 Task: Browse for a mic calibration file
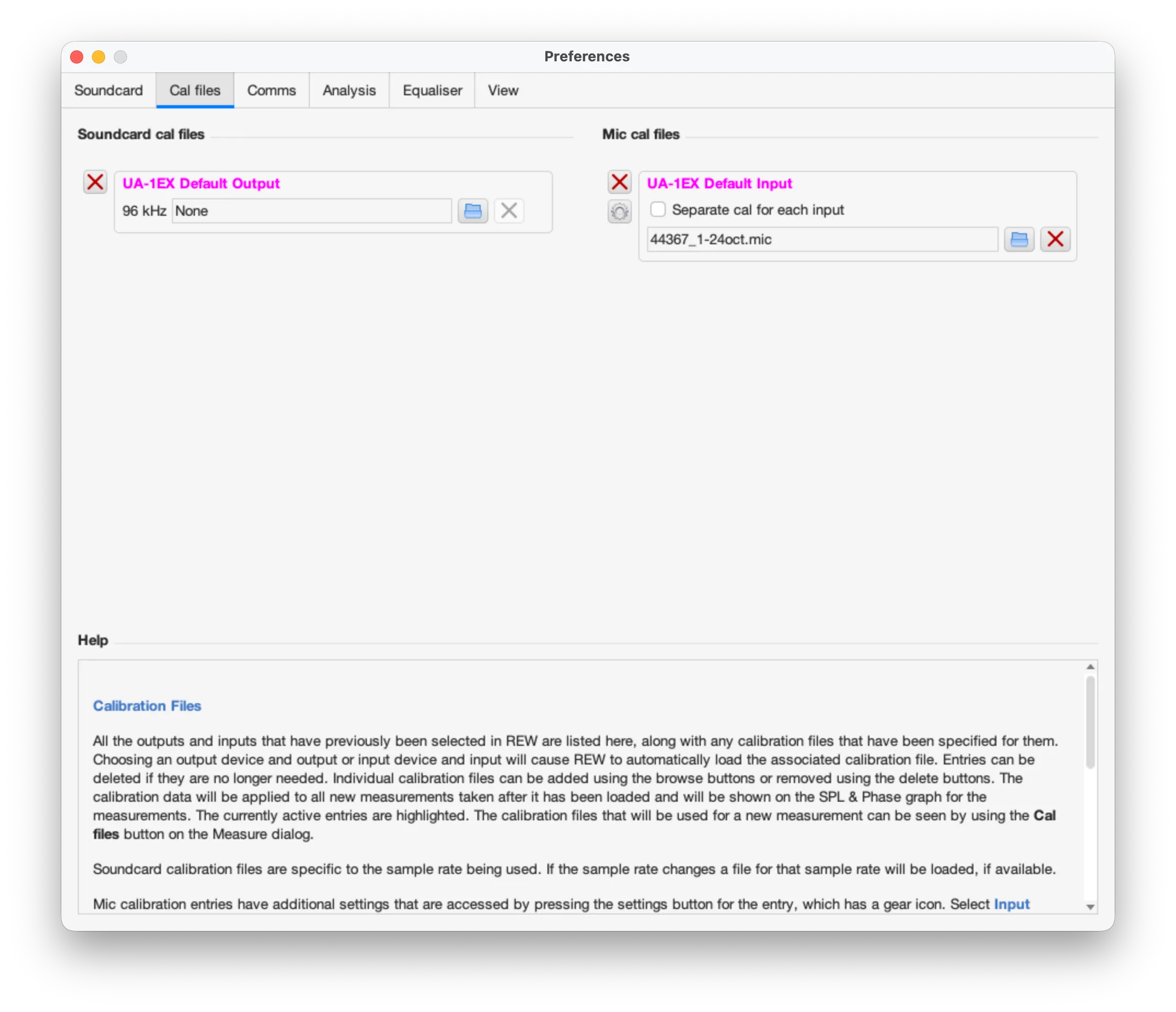[1019, 239]
